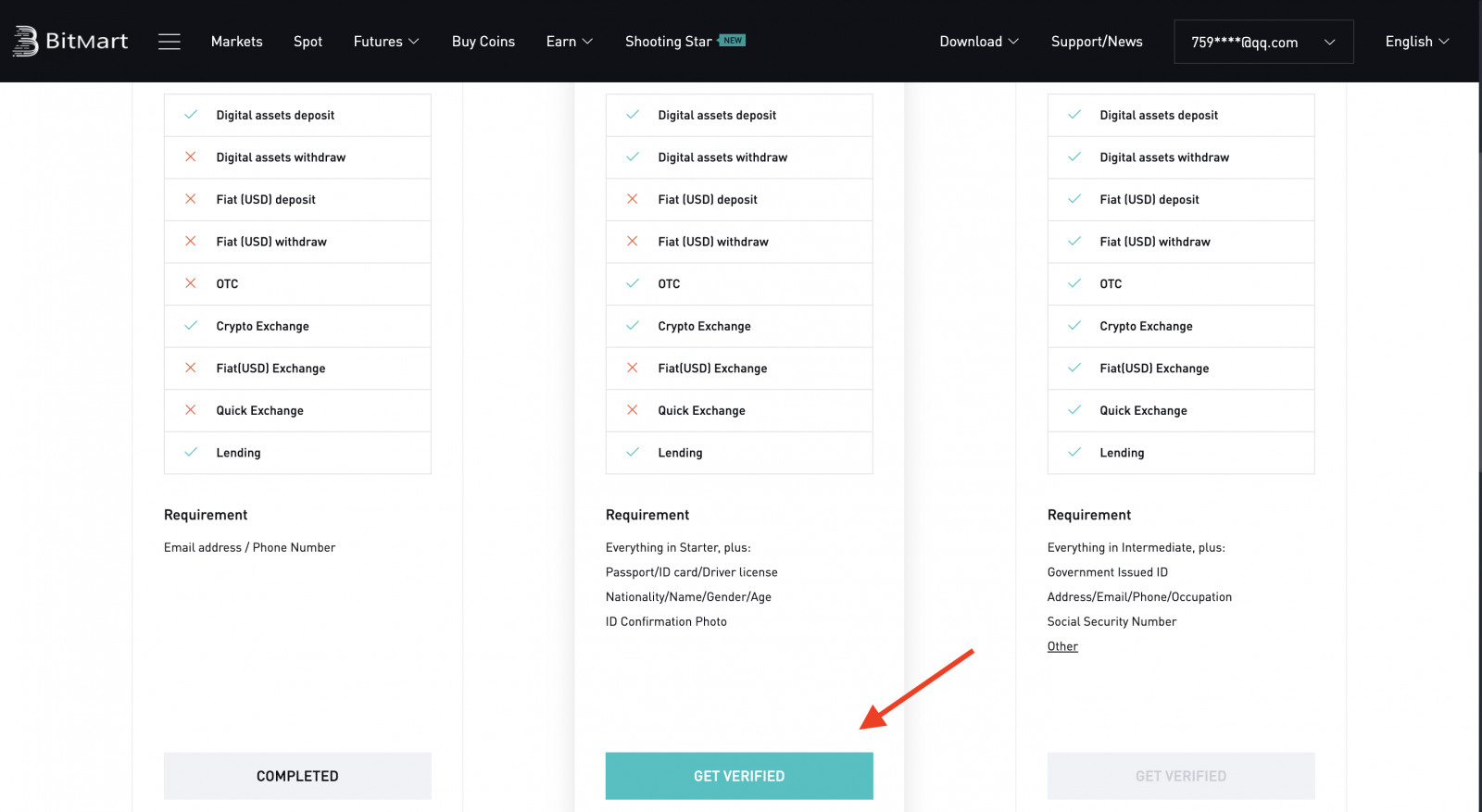The image size is (1482, 812).
Task: Expand the Futures dropdown menu
Action: [386, 42]
